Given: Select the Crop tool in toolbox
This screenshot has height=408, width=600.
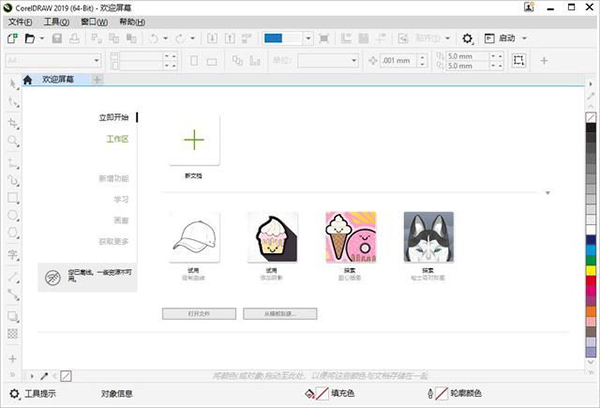Looking at the screenshot, I should (13, 123).
